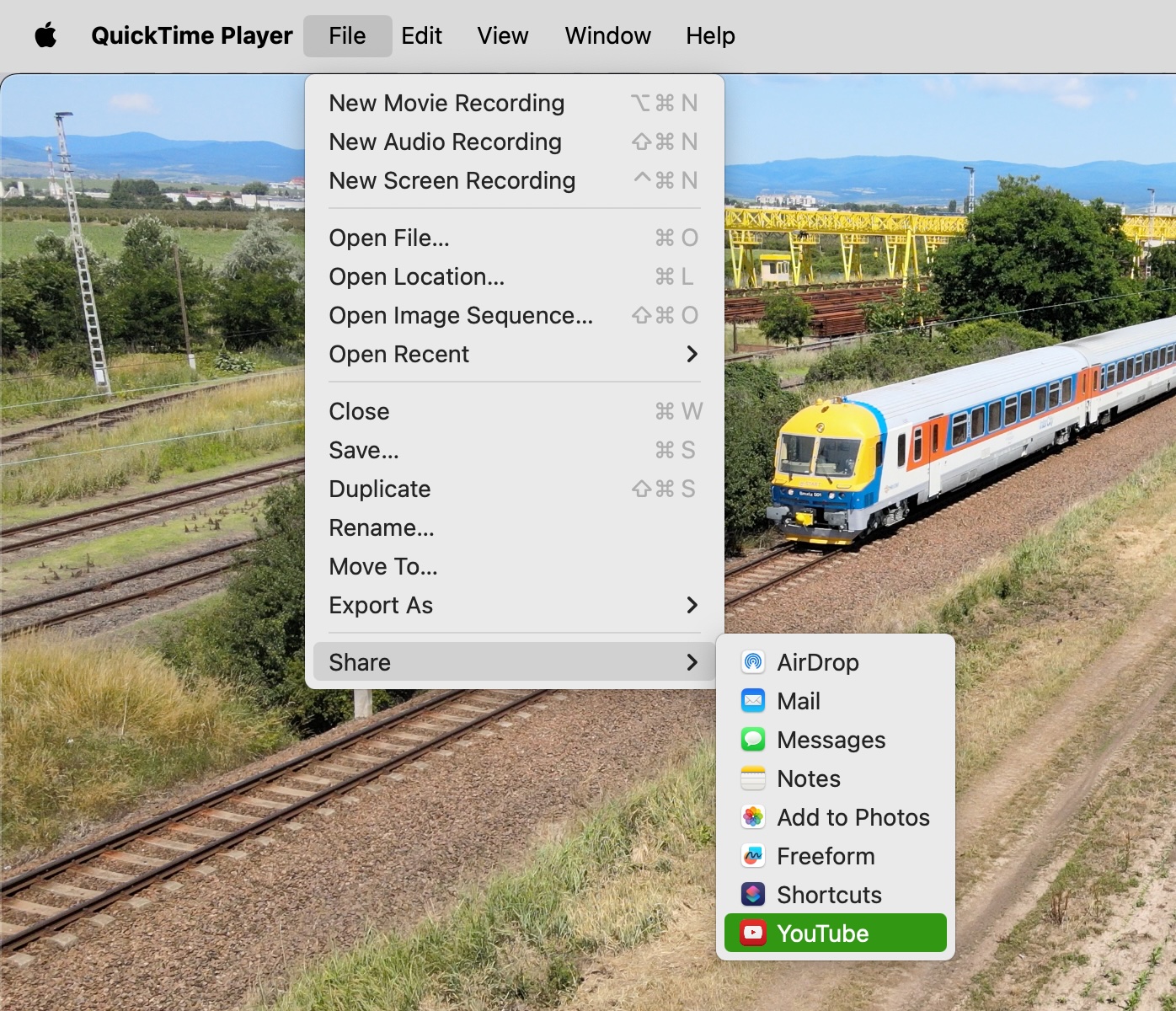
Task: Open the Apple menu logo
Action: point(45,35)
